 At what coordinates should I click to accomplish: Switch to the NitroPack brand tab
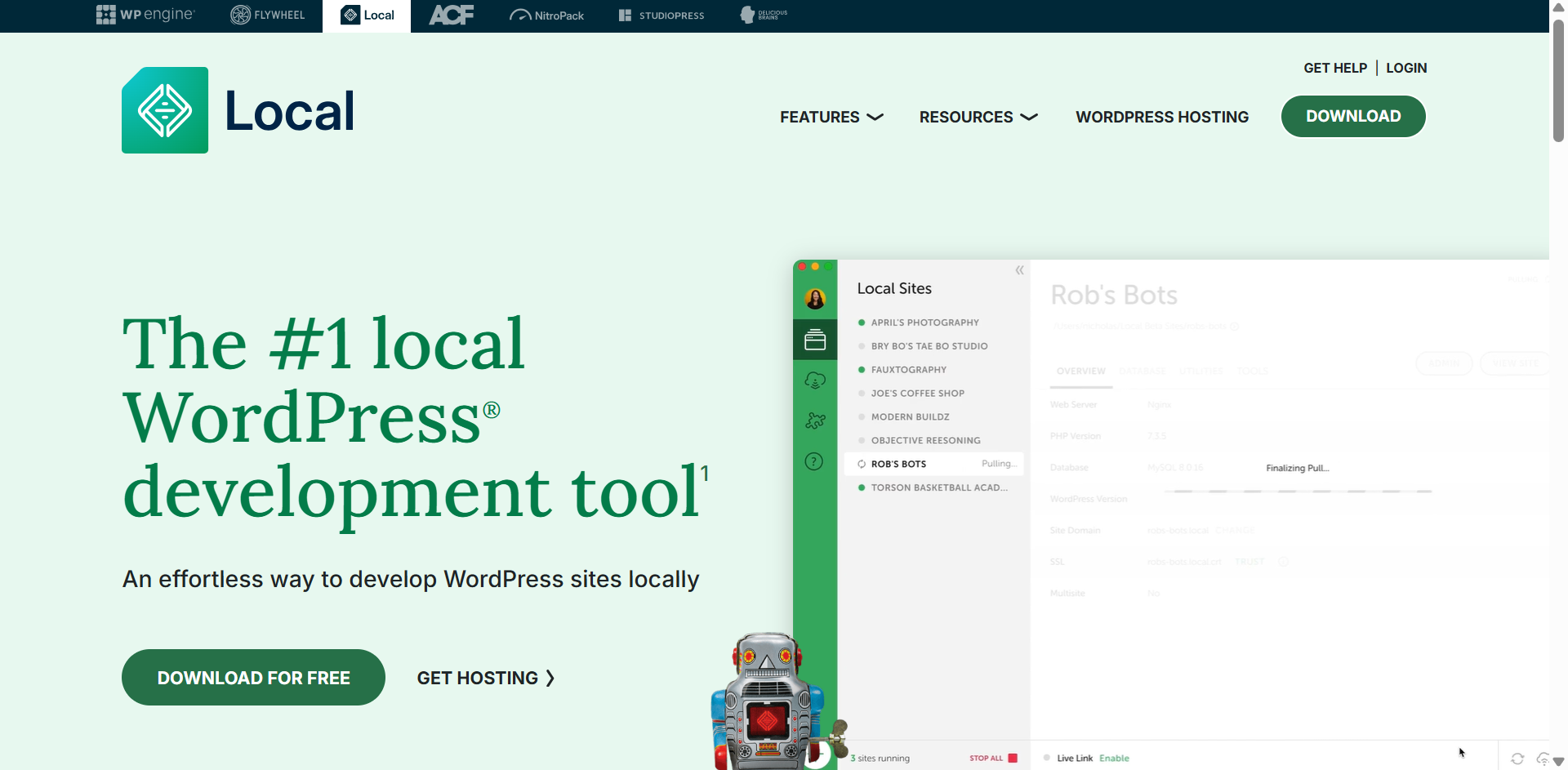click(x=547, y=15)
